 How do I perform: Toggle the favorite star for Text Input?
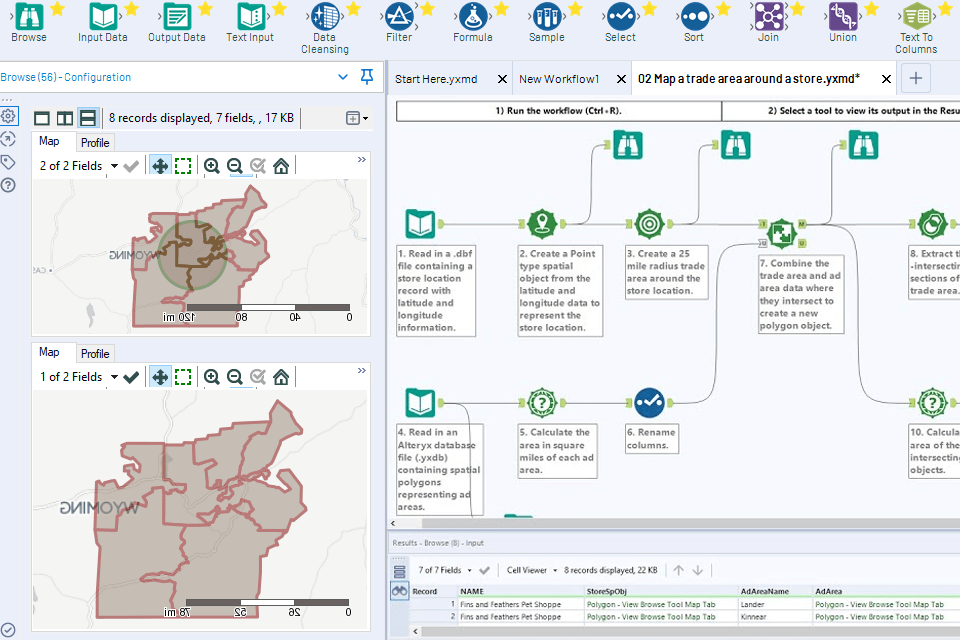click(x=279, y=9)
